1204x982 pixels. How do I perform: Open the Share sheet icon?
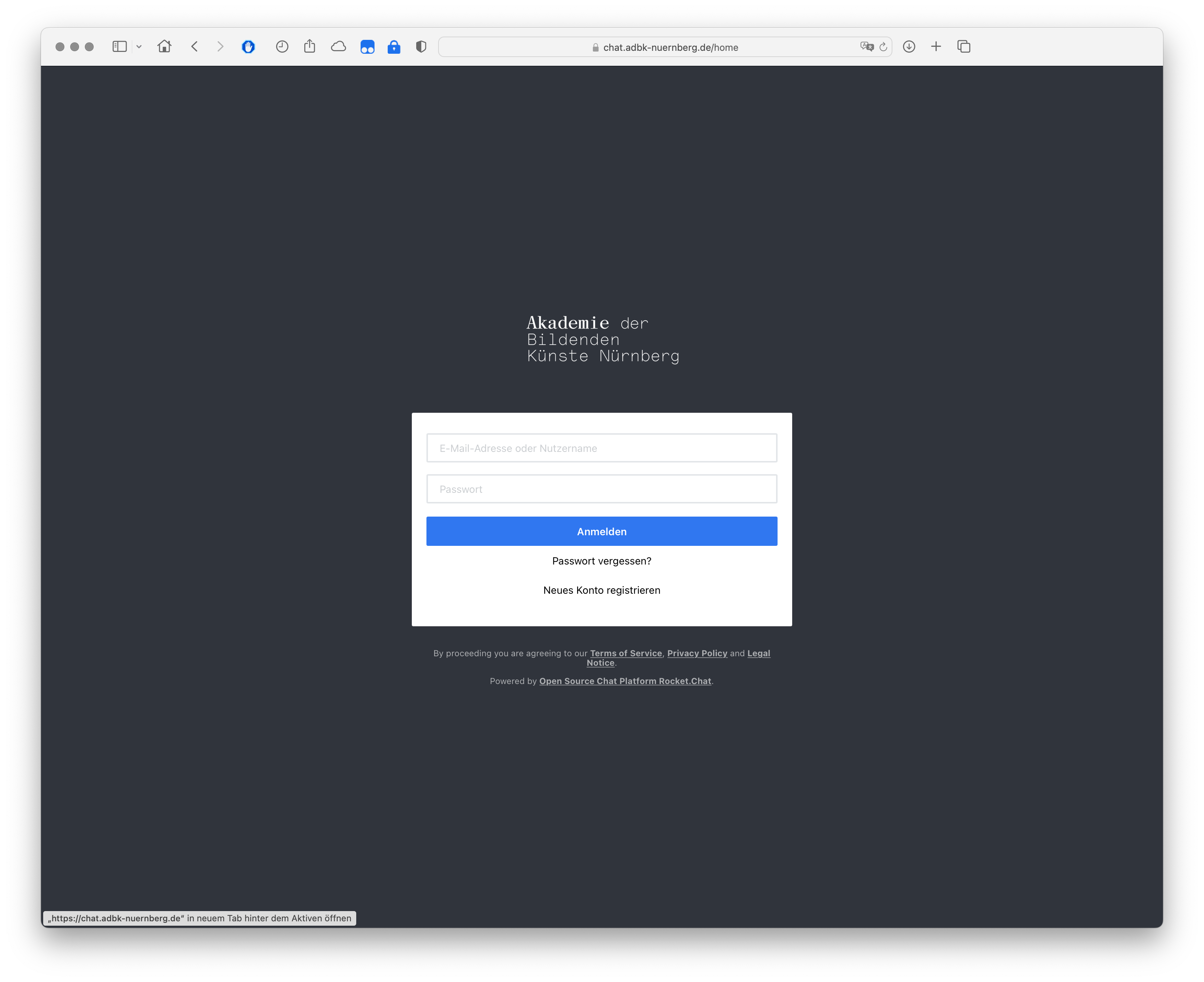tap(309, 46)
